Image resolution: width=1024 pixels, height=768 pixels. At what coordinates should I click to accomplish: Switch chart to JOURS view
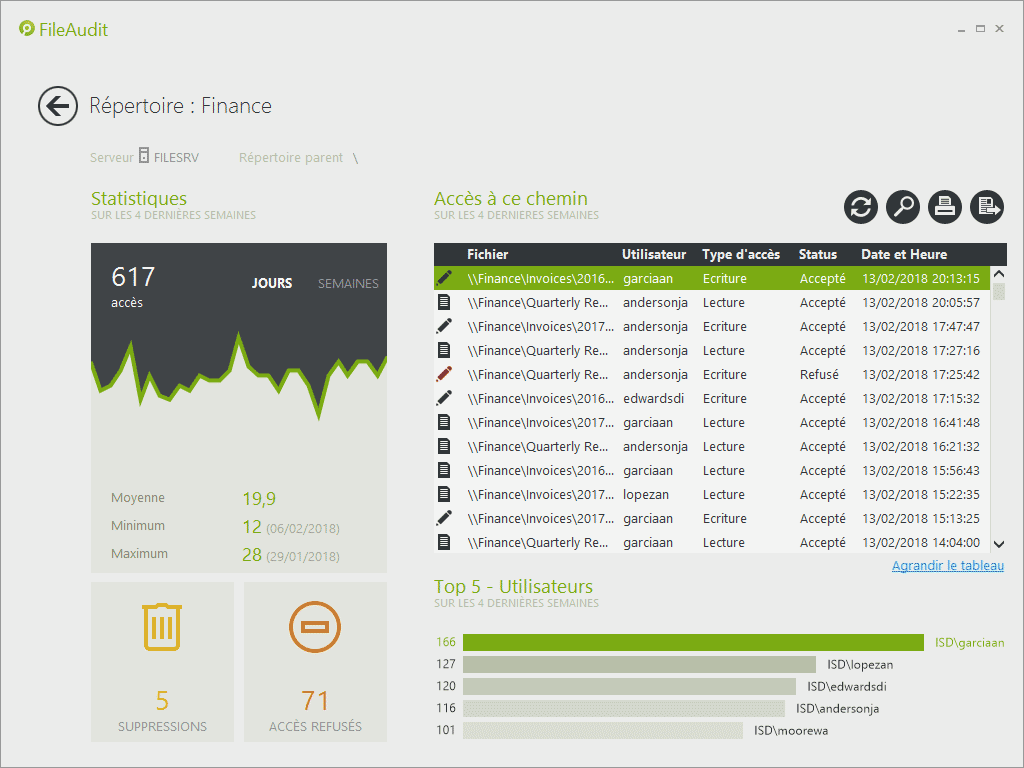click(x=272, y=283)
